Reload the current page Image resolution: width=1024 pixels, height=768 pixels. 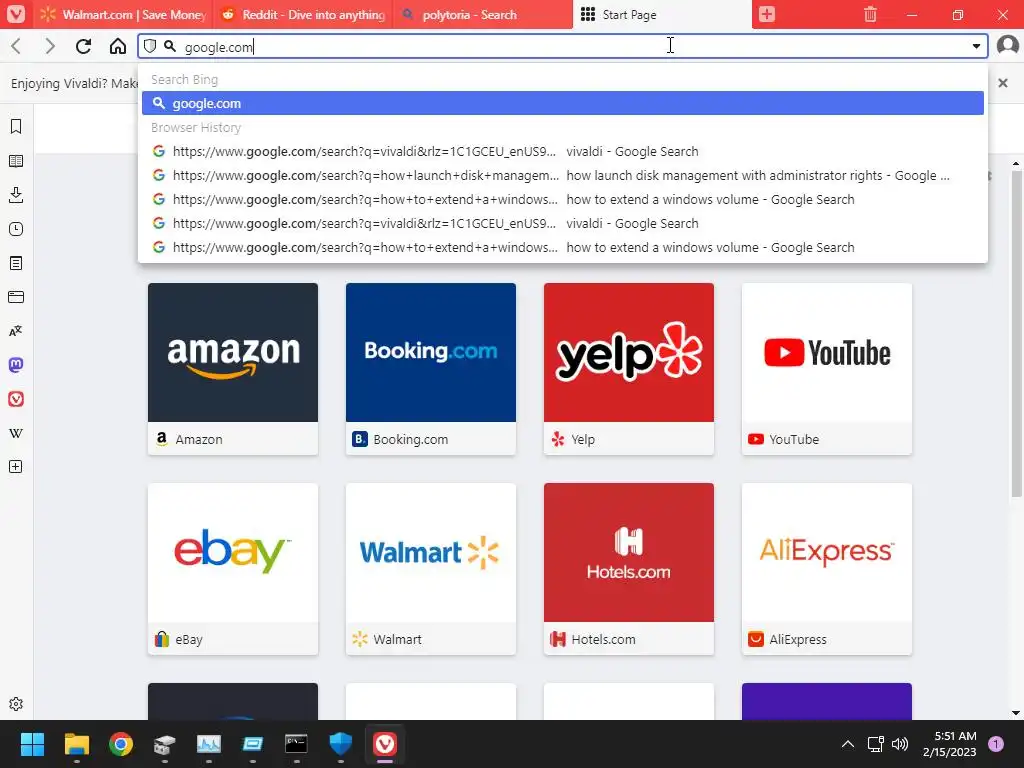point(83,46)
